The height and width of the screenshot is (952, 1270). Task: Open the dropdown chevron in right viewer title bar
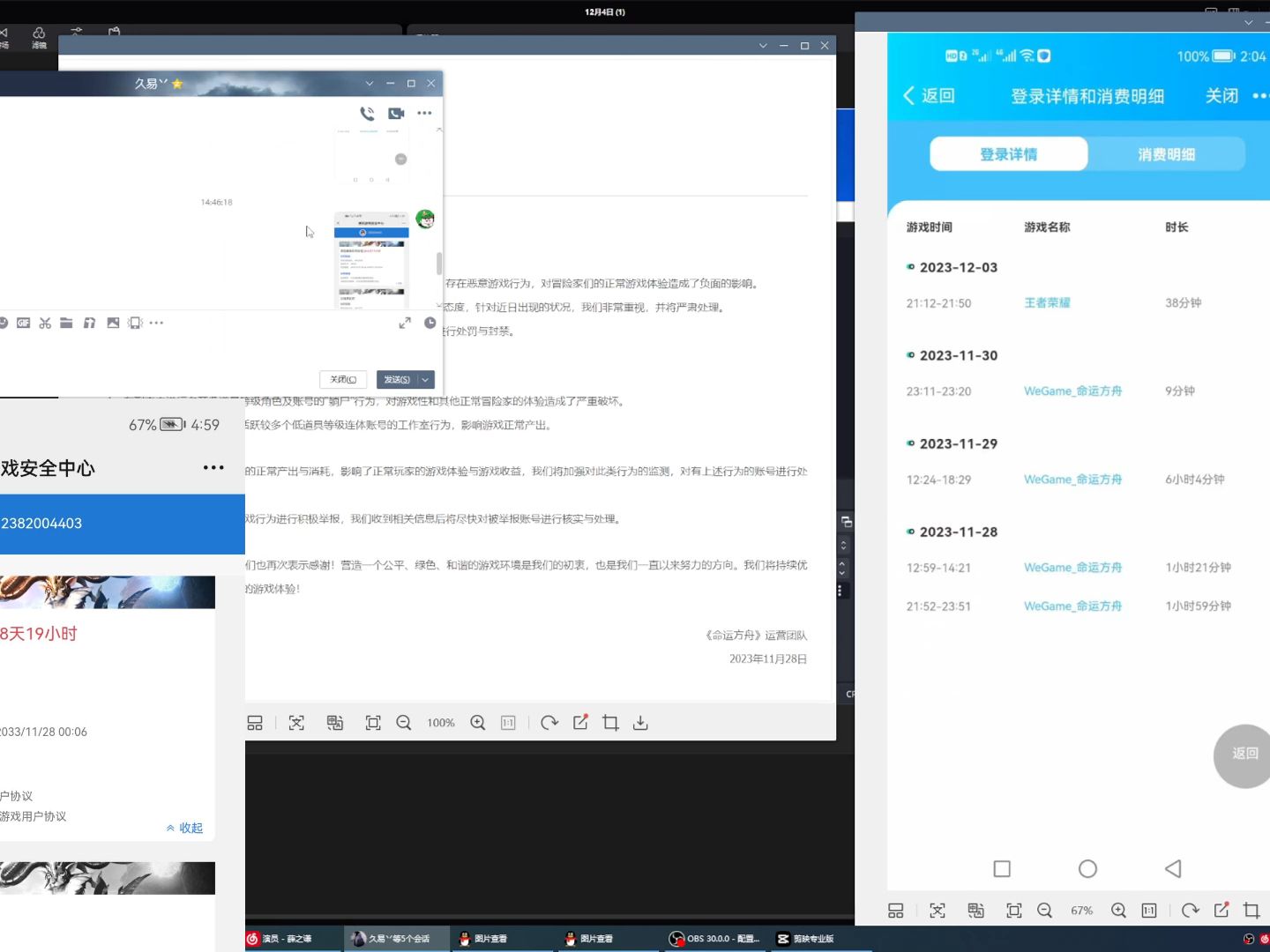[x=1248, y=23]
